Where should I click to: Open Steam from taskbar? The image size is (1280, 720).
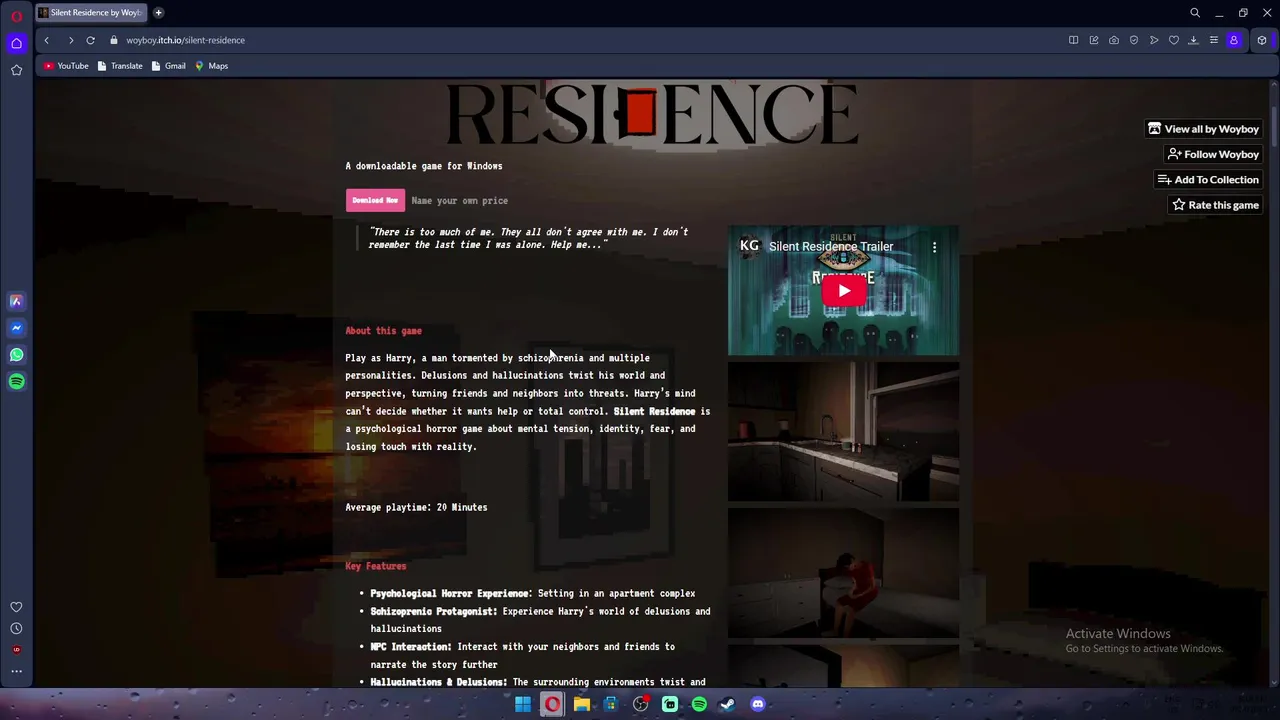tap(728, 704)
